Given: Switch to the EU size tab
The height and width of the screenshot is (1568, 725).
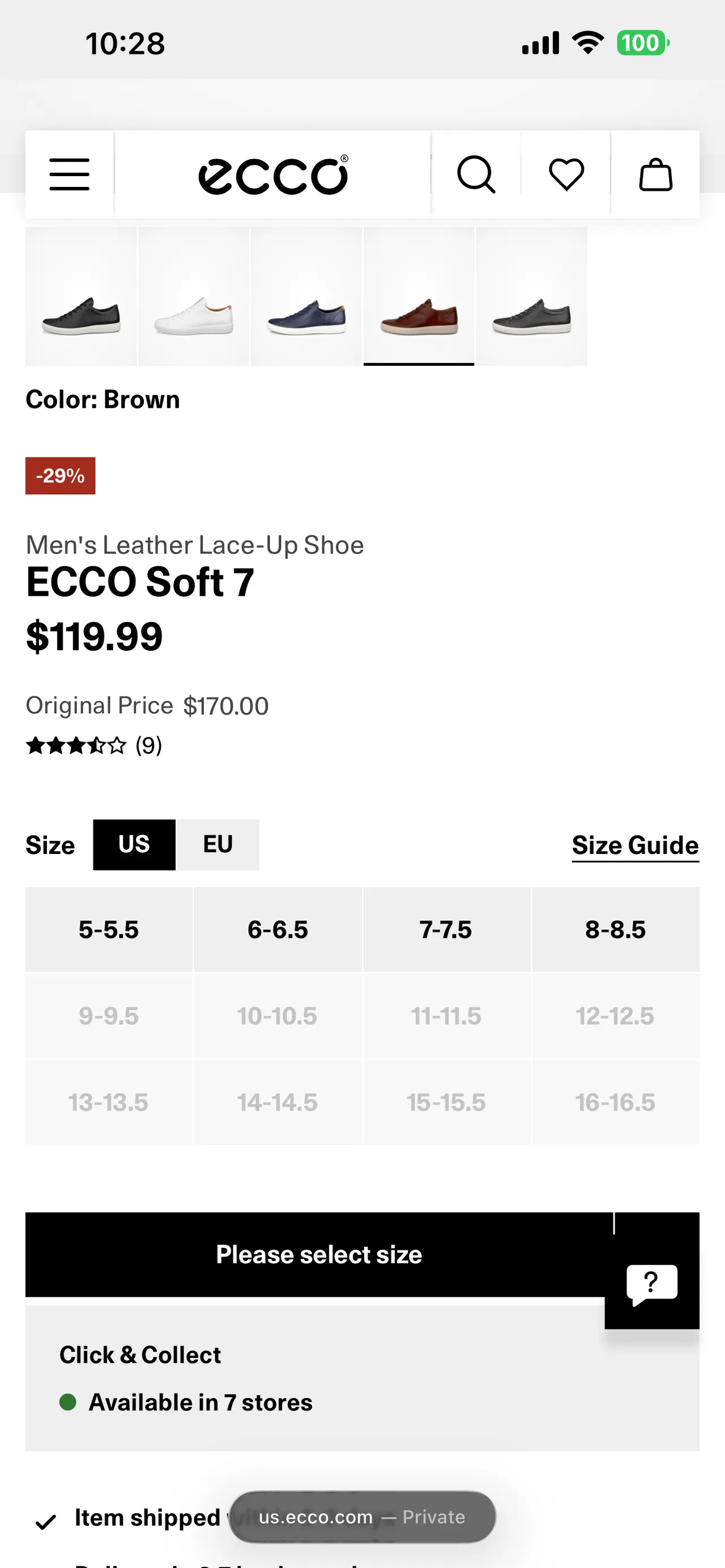Looking at the screenshot, I should pos(218,844).
